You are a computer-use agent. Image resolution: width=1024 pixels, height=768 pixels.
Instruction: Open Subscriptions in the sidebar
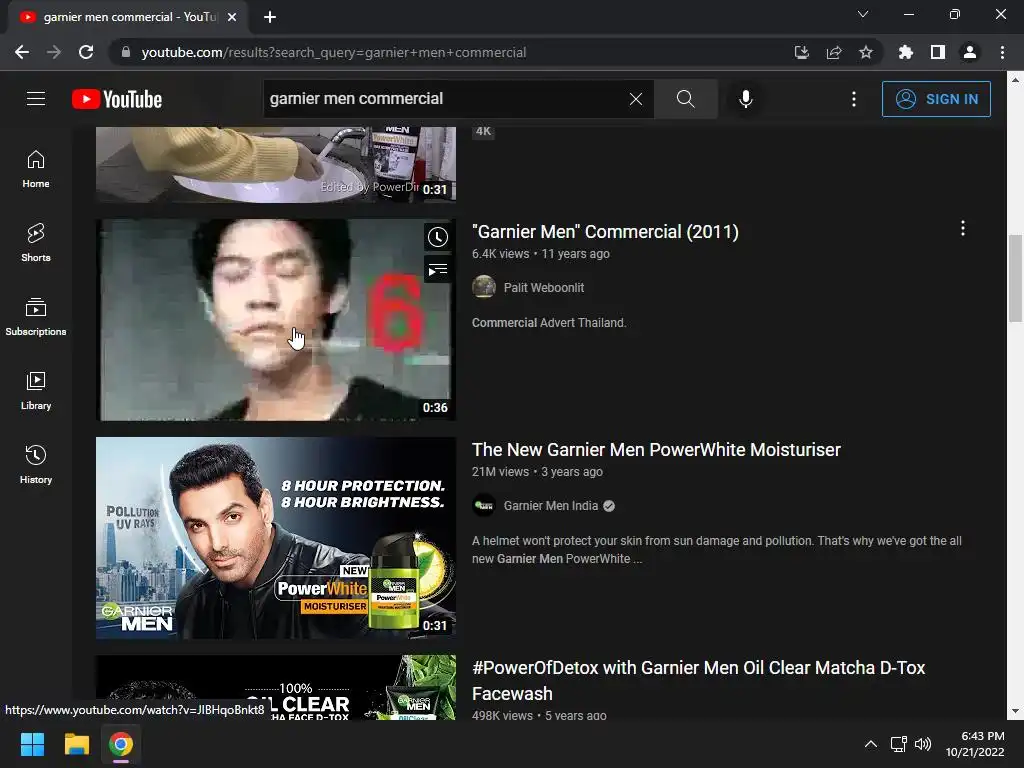click(36, 317)
